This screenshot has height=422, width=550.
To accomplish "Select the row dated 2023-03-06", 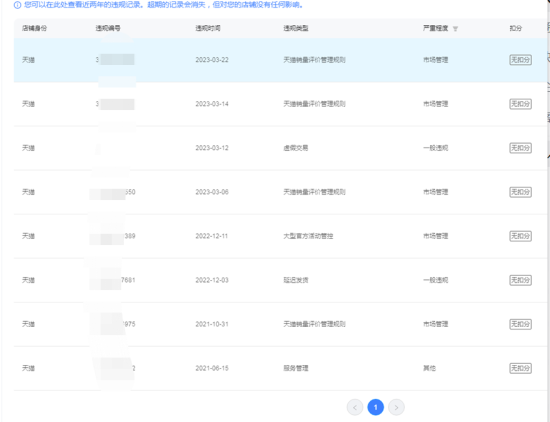I will pyautogui.click(x=280, y=192).
